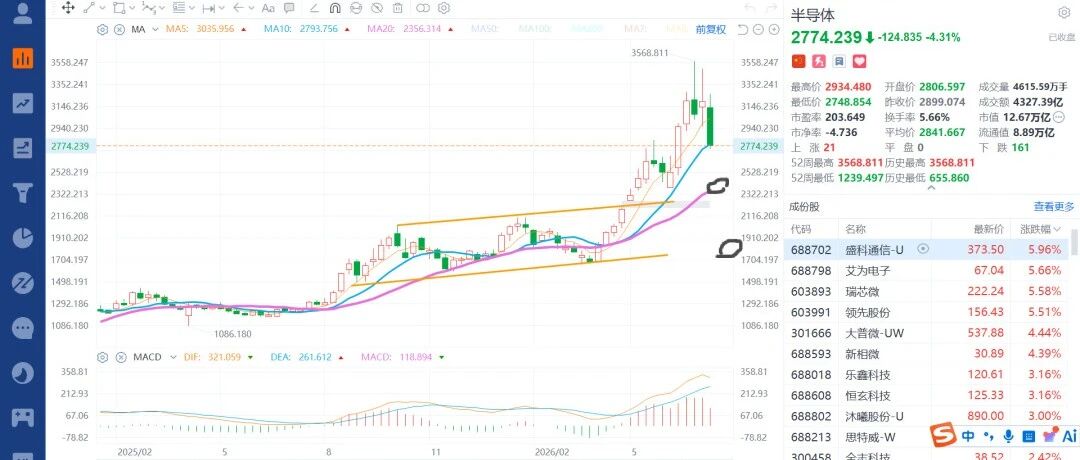
Task: Click the pink lightning icon under price
Action: click(x=818, y=61)
